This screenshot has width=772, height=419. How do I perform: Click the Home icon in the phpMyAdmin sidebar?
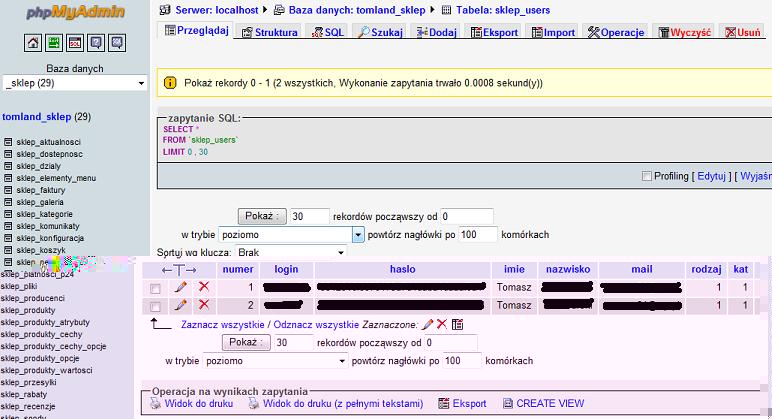tap(32, 43)
